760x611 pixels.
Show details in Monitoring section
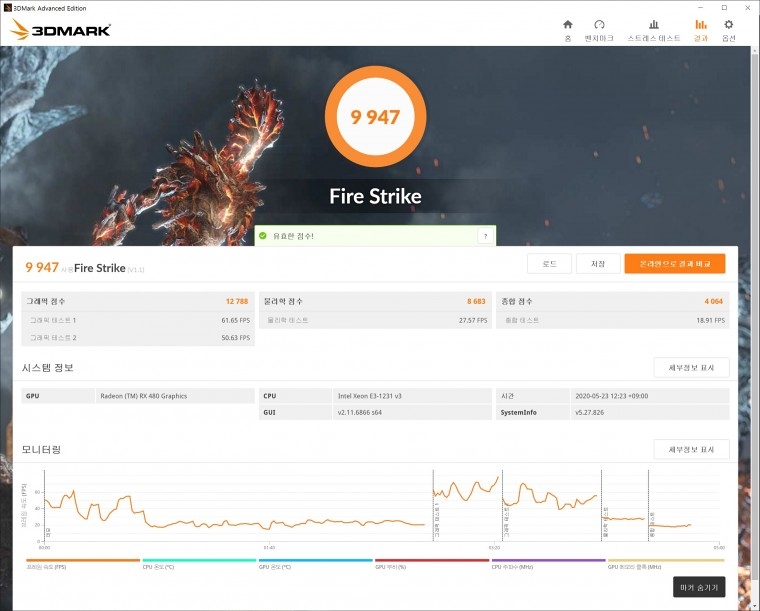coord(691,450)
